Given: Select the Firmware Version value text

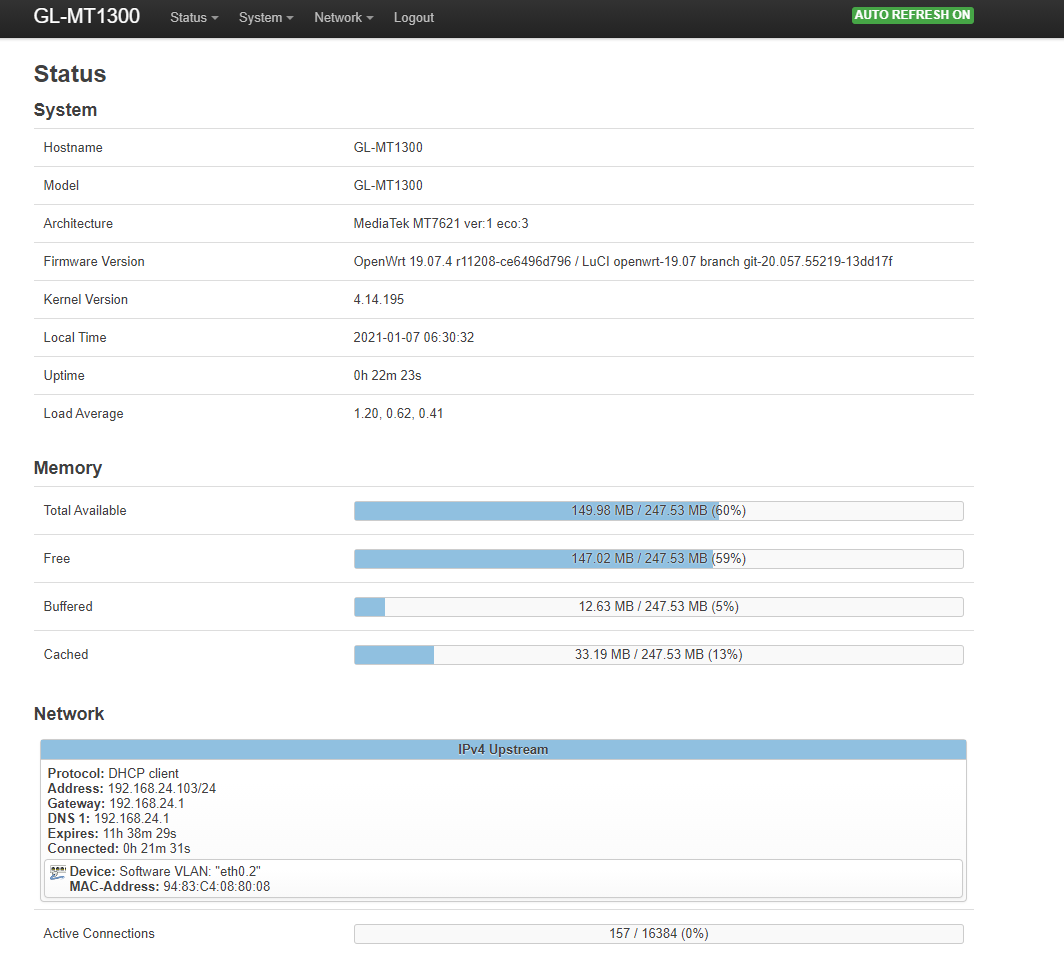Looking at the screenshot, I should click(x=623, y=262).
